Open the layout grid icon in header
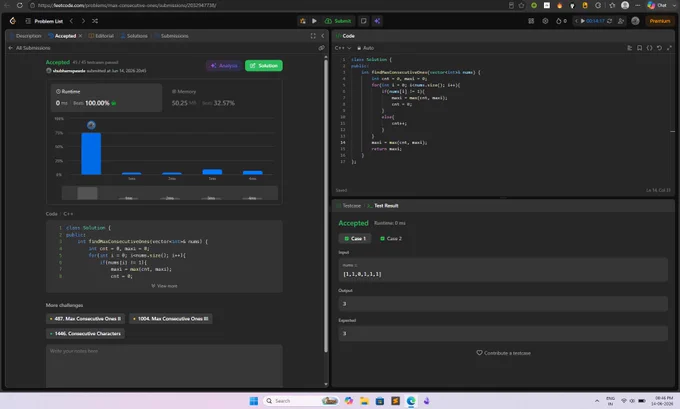The image size is (680, 409). (x=531, y=21)
